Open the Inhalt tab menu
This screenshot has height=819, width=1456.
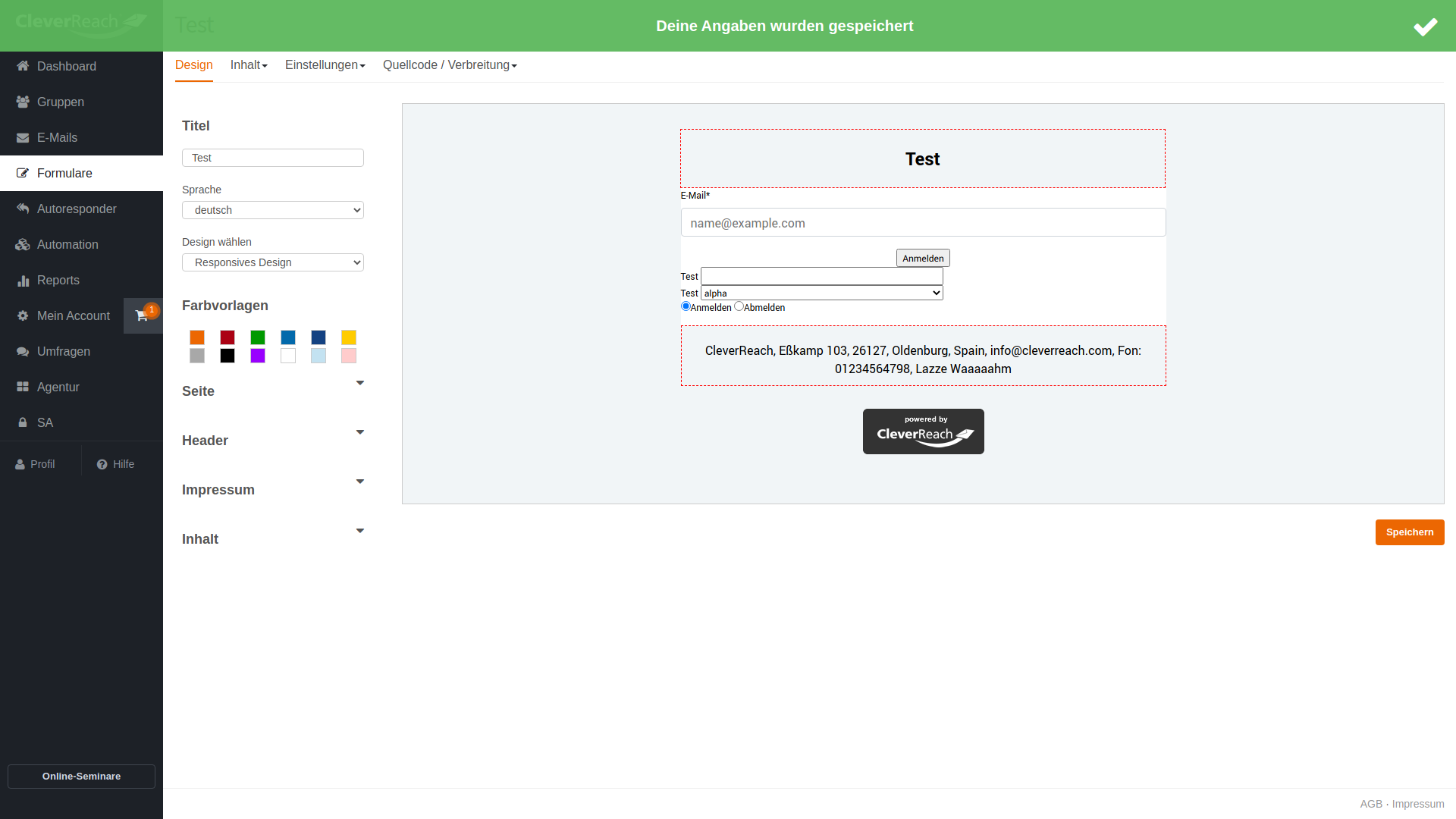[249, 65]
